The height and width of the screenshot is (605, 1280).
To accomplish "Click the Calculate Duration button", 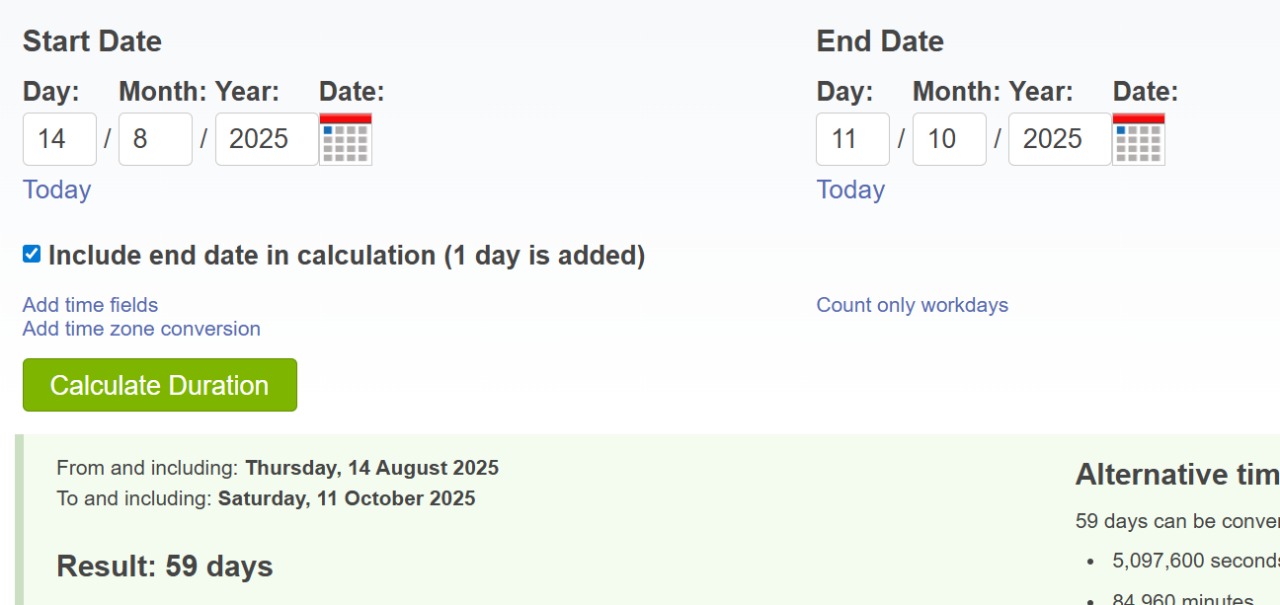I will pyautogui.click(x=160, y=385).
